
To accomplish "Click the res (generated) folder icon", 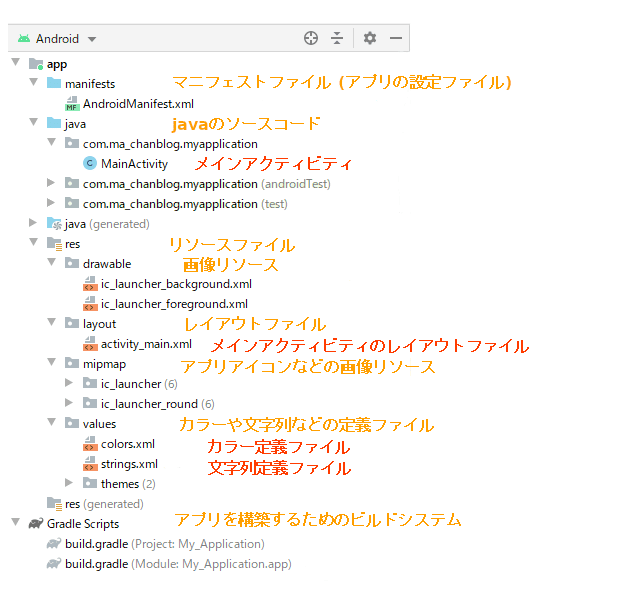I will point(54,503).
